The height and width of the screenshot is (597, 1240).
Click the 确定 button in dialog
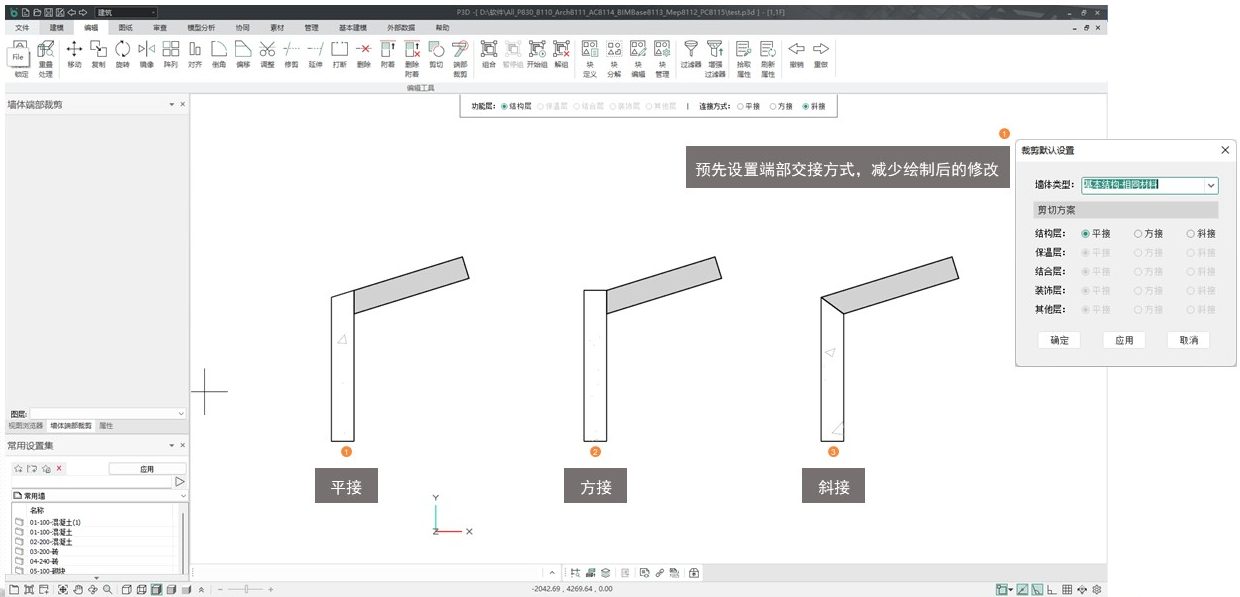(1060, 340)
